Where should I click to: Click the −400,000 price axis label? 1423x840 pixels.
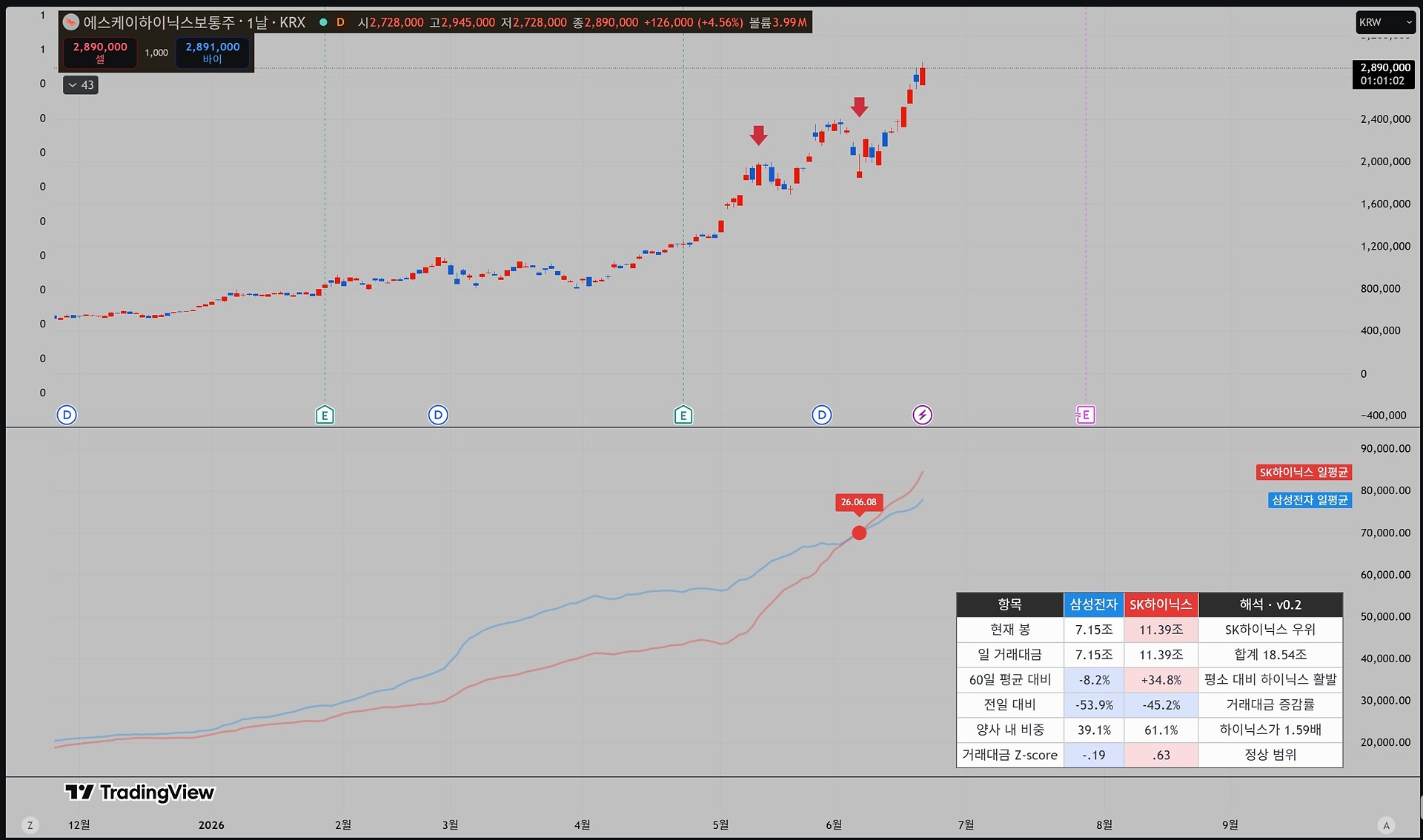tap(1383, 416)
